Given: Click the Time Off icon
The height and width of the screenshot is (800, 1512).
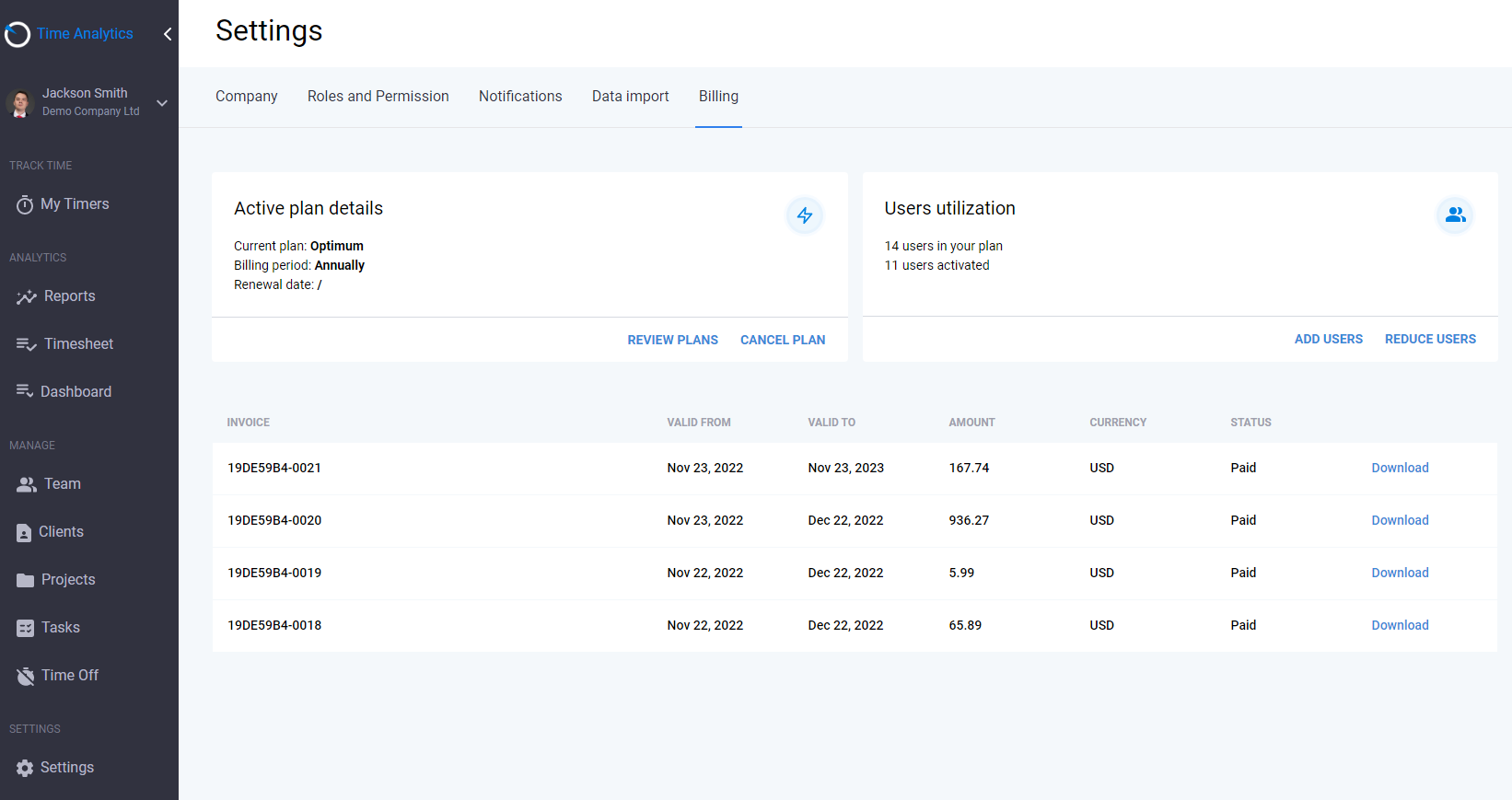Looking at the screenshot, I should tap(25, 676).
